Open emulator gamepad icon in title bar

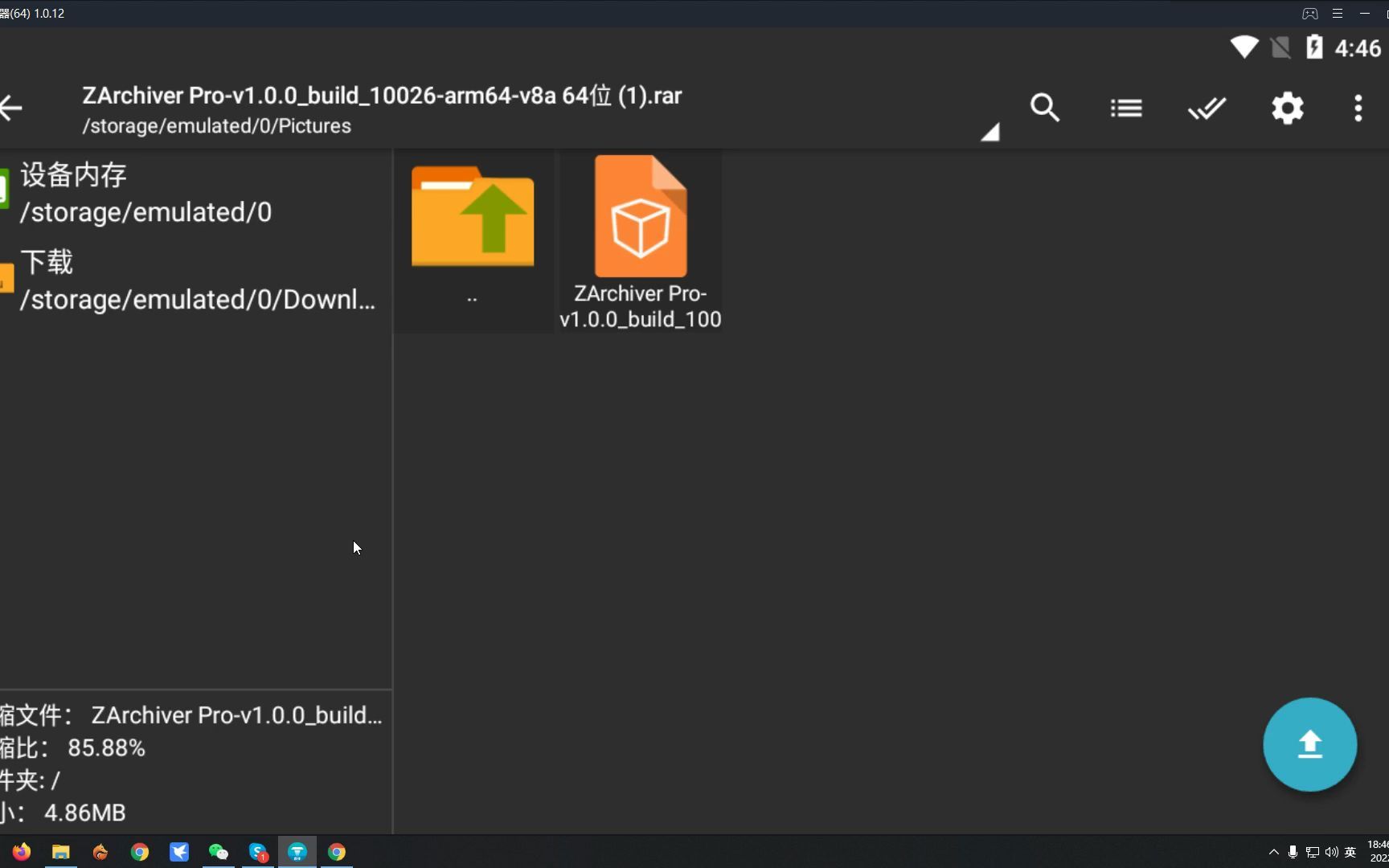pos(1310,14)
